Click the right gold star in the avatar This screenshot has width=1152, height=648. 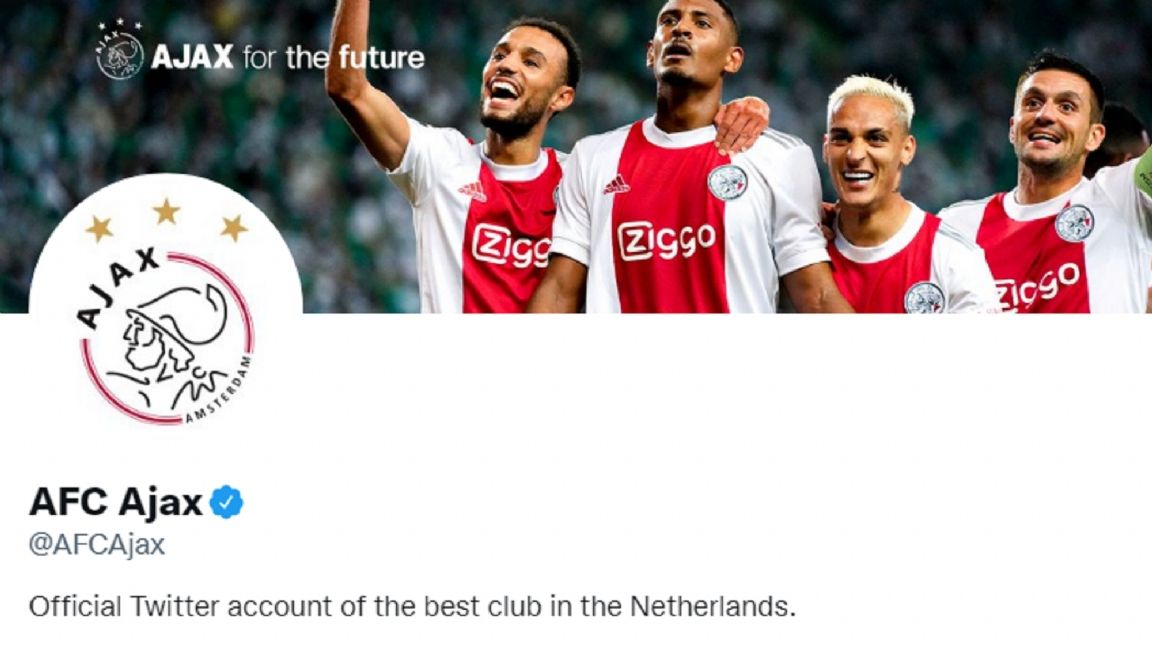[x=234, y=228]
